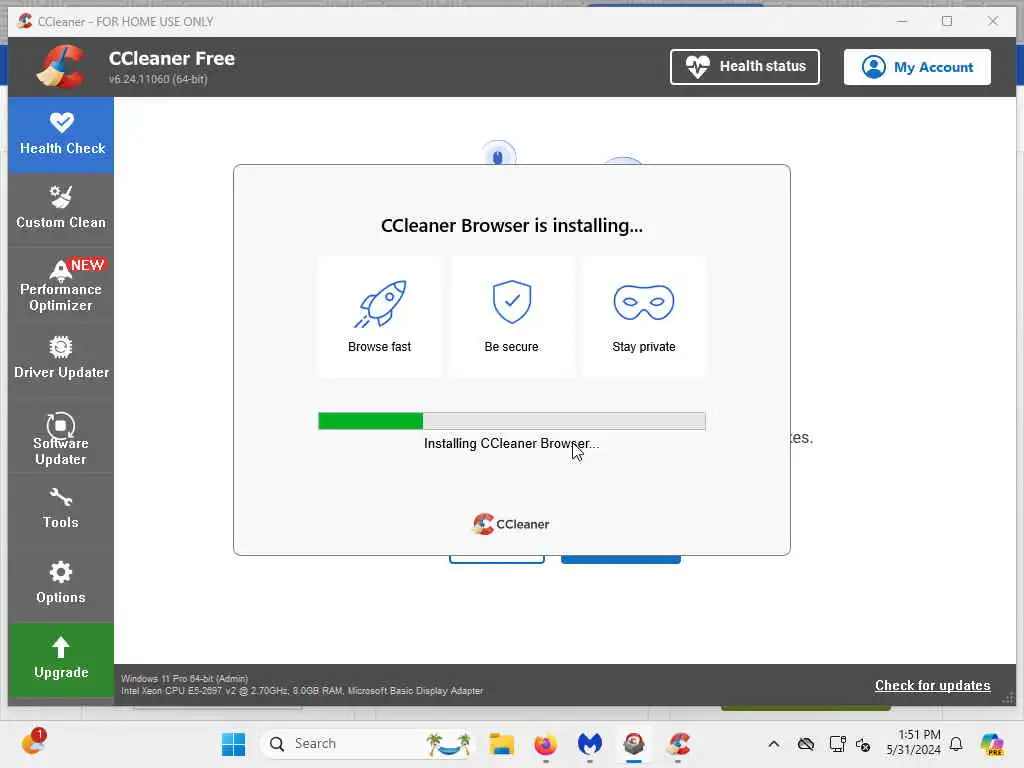
Task: Open the Tools section
Action: click(x=61, y=508)
